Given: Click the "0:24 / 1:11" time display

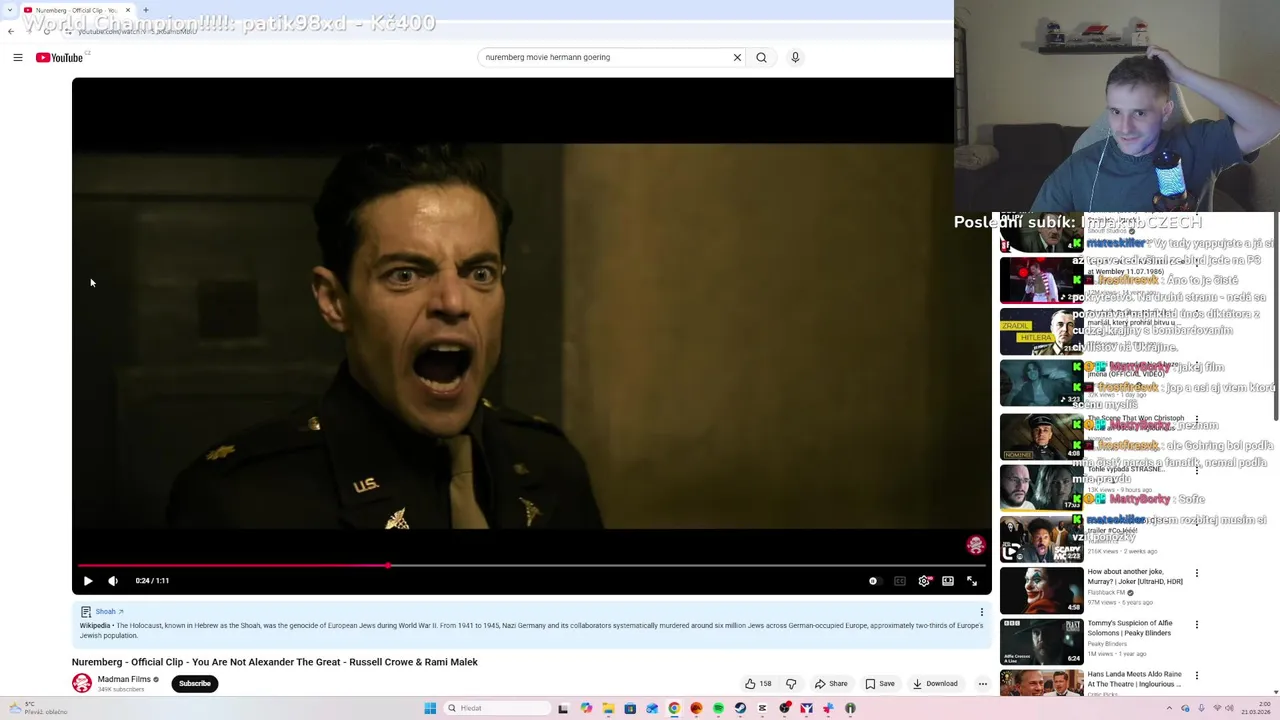Looking at the screenshot, I should [x=152, y=581].
